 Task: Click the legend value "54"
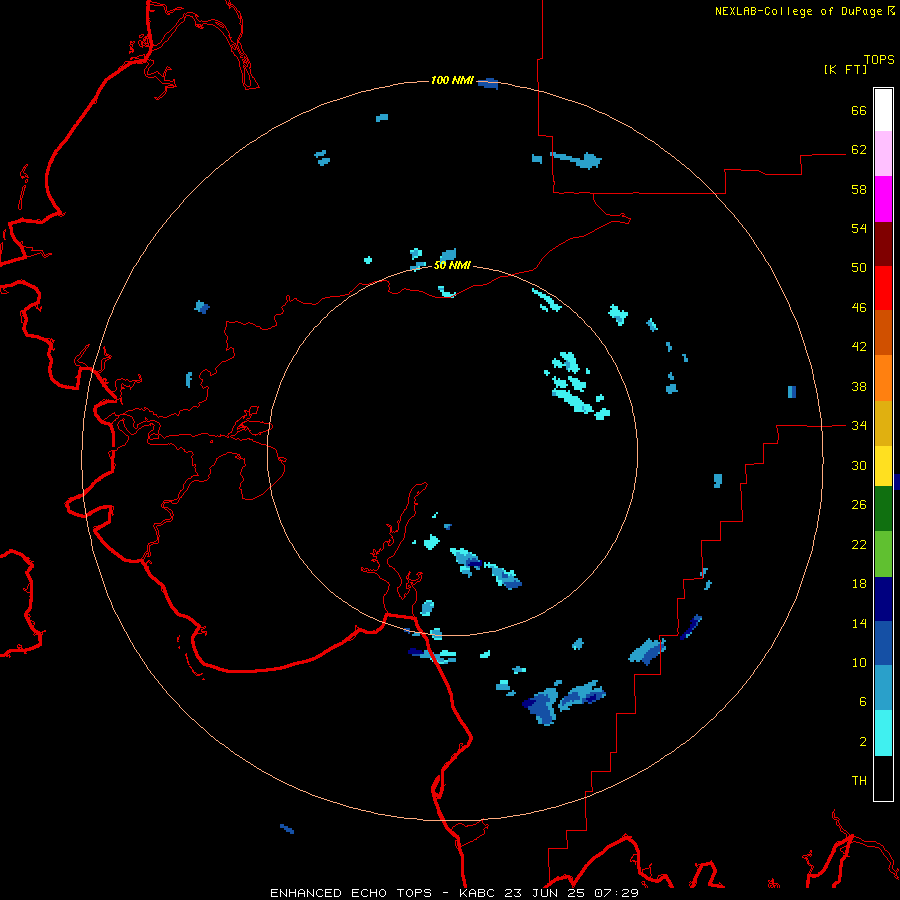click(x=859, y=228)
